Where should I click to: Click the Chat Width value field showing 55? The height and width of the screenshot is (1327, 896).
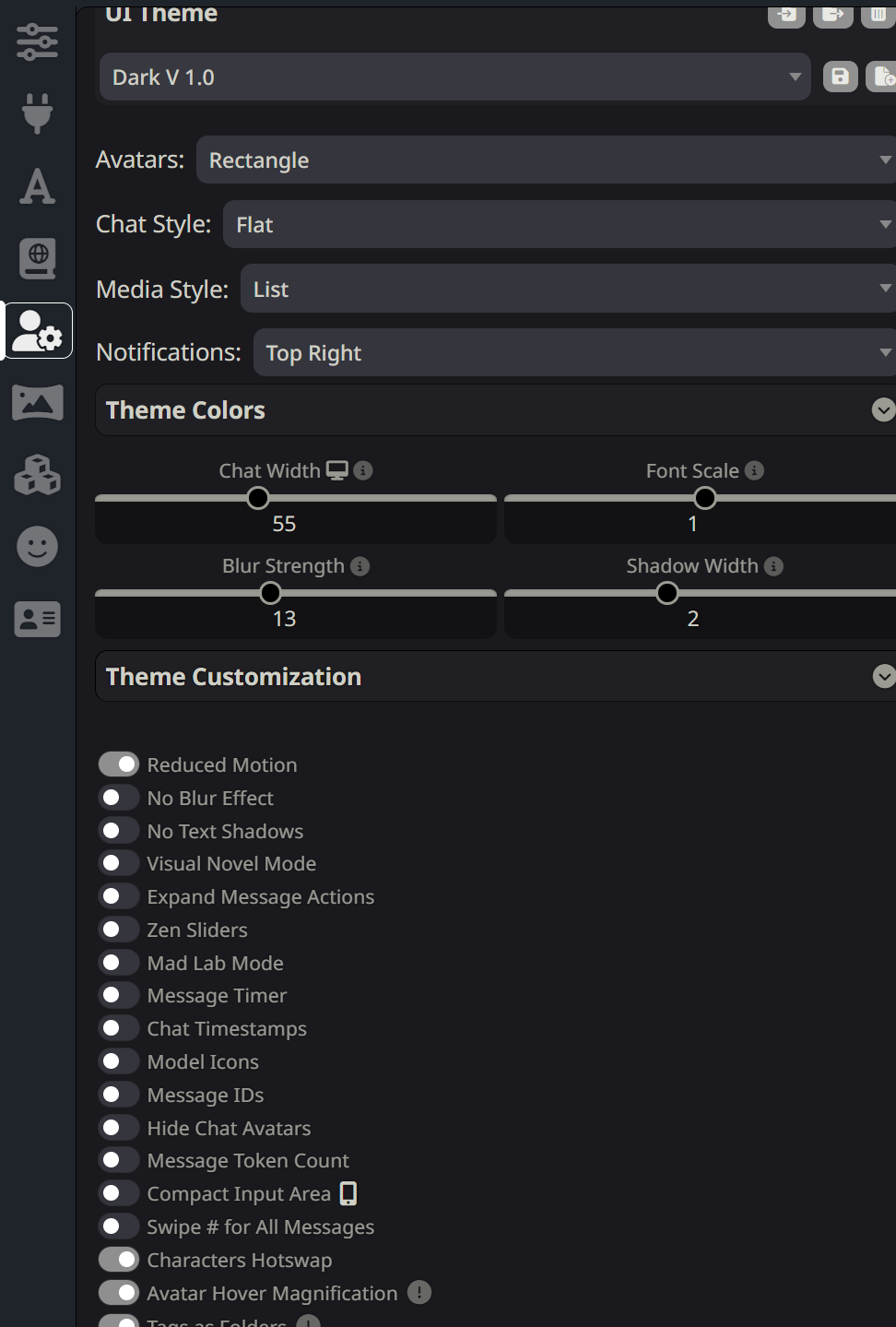[296, 523]
